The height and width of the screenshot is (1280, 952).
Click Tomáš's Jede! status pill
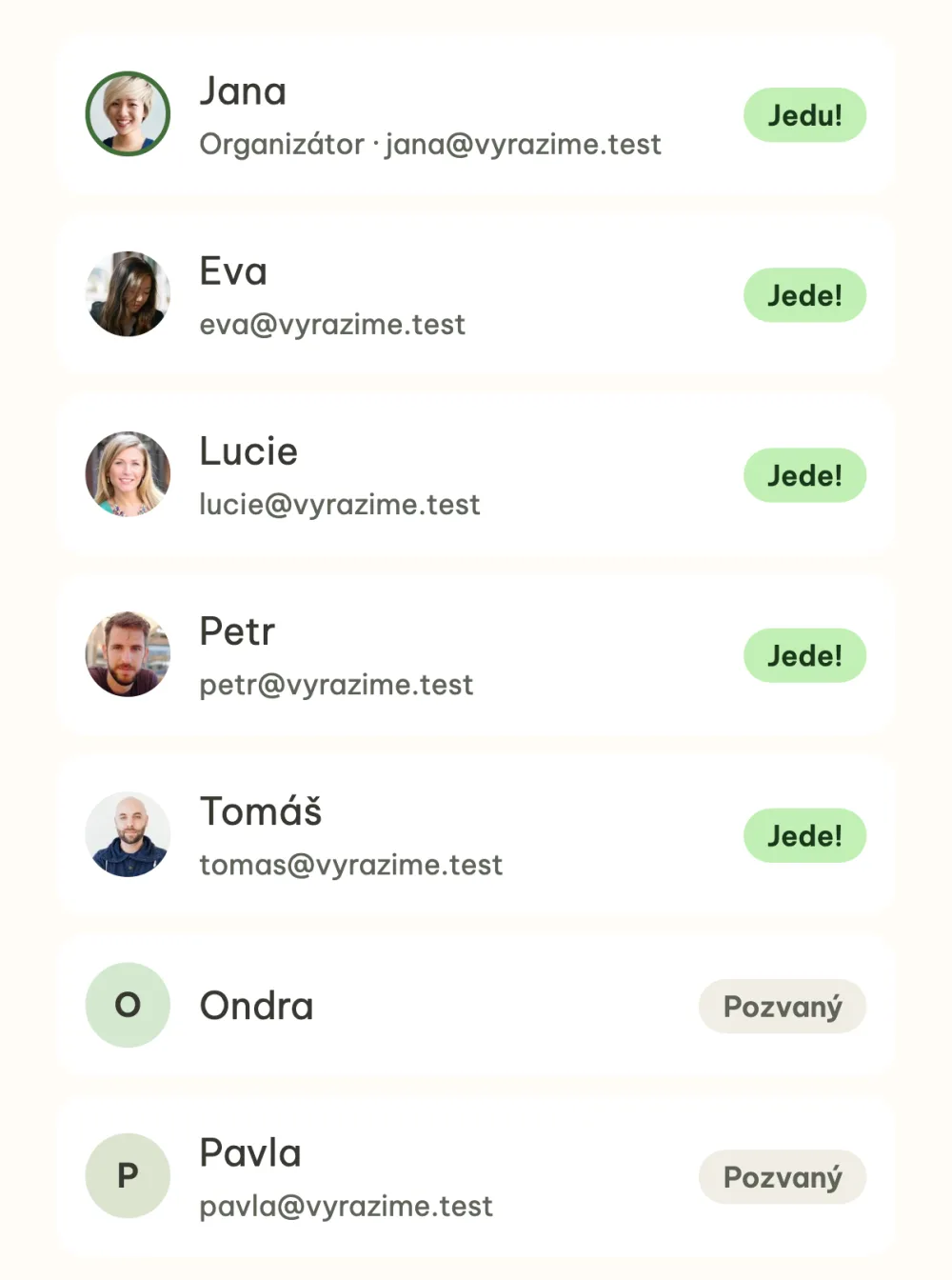804,835
